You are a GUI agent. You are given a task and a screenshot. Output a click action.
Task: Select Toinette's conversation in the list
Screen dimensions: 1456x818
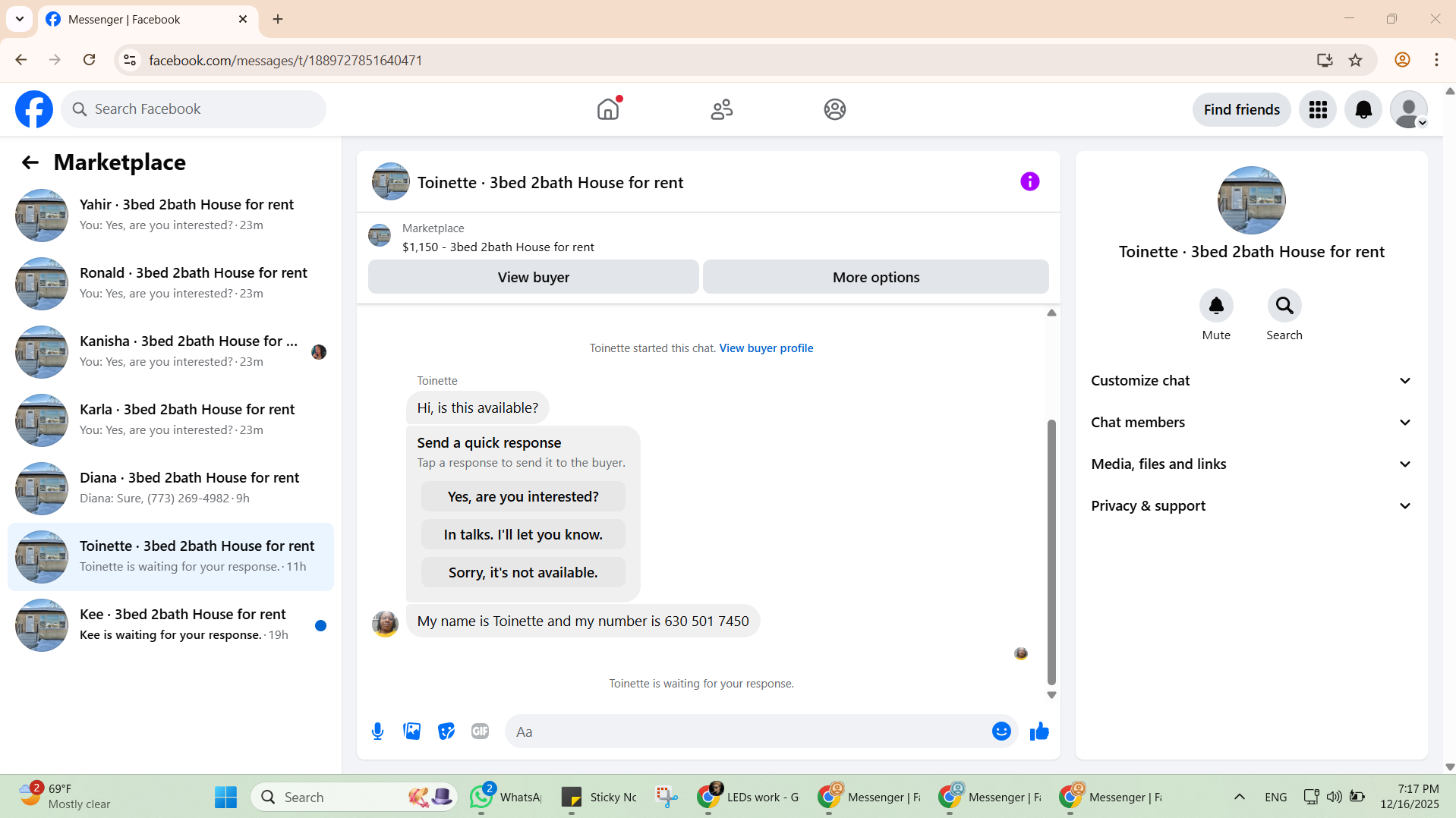point(171,557)
